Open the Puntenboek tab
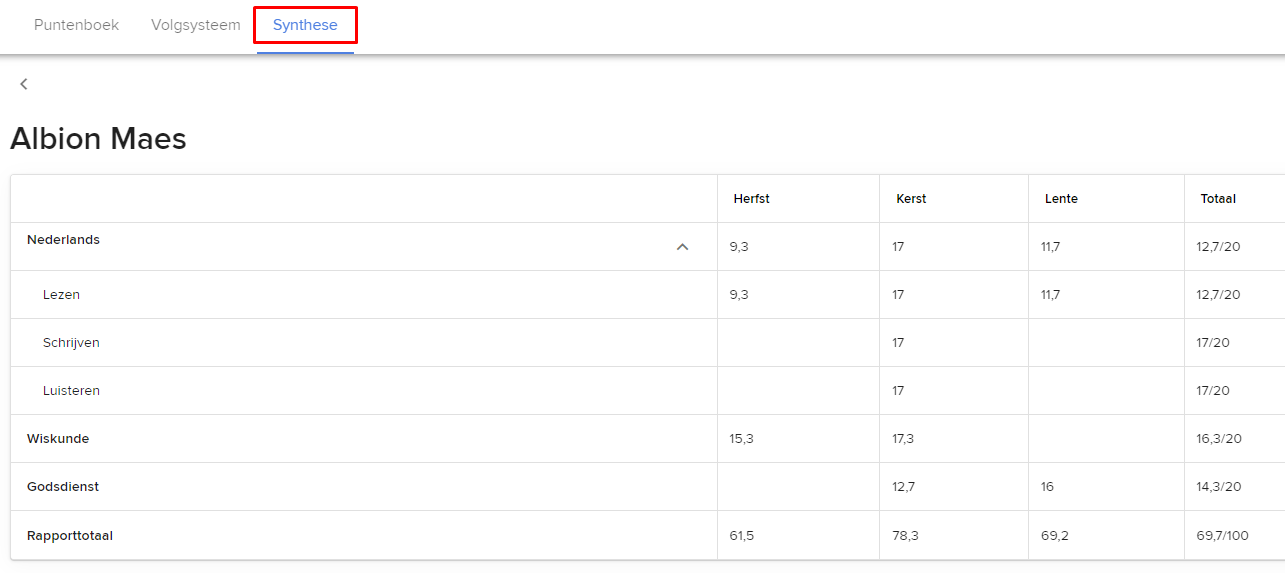 click(76, 25)
